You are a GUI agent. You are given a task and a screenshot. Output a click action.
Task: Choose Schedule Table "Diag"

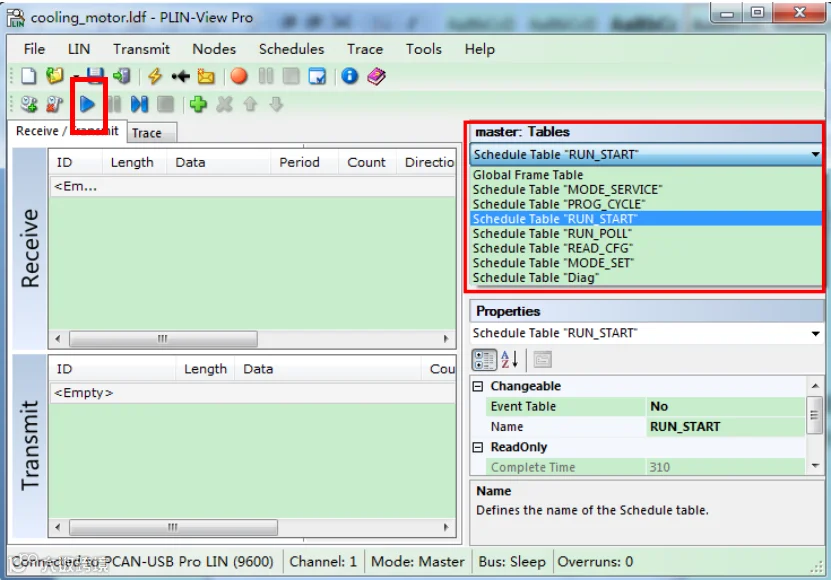(x=646, y=278)
